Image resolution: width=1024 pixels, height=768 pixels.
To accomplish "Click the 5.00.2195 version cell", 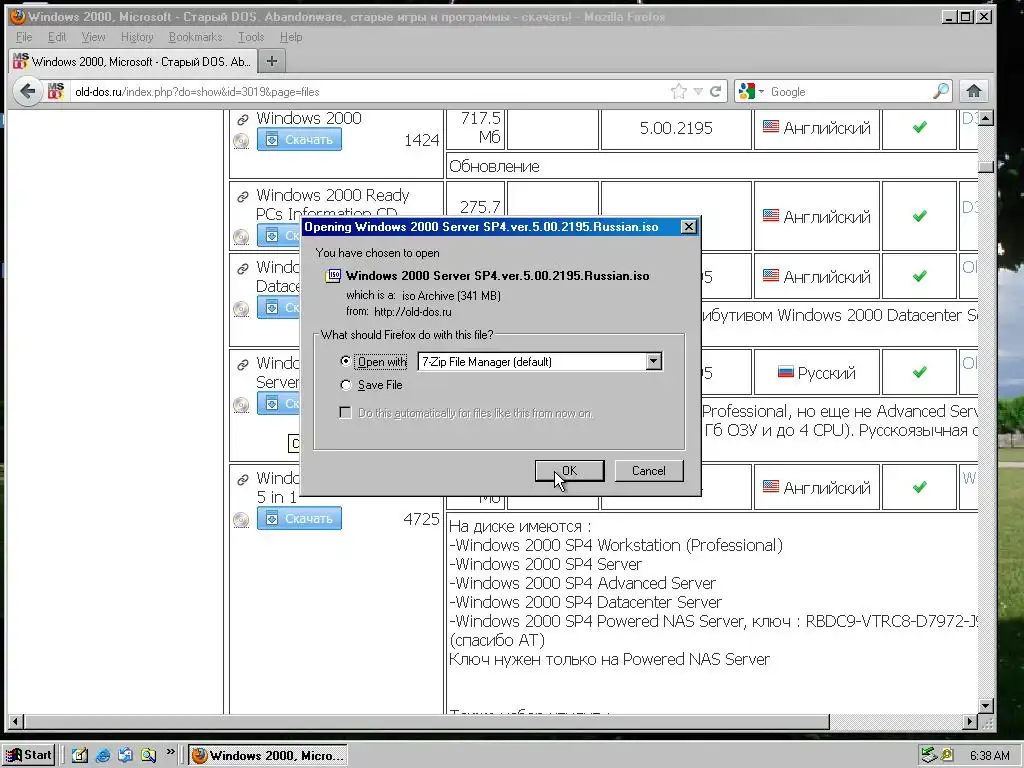I will coord(676,128).
